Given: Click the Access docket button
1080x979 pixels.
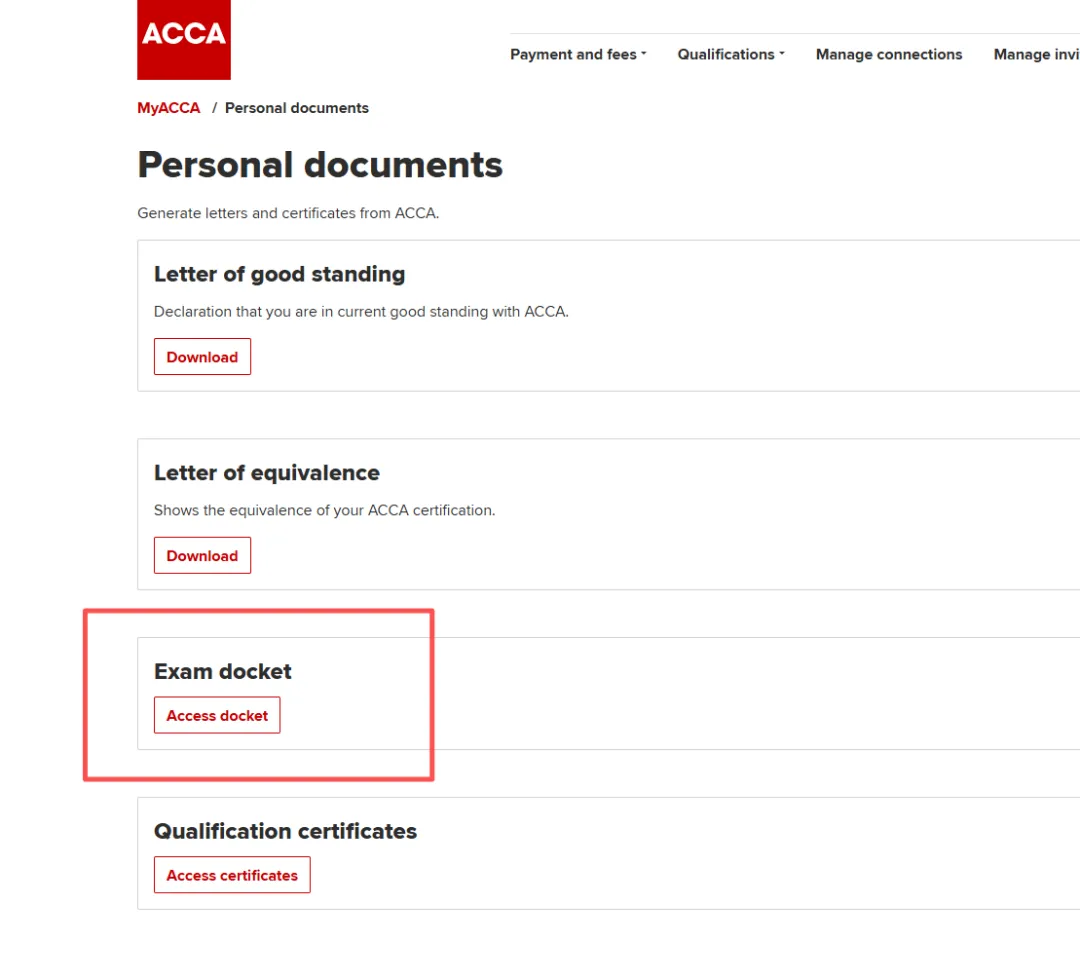Looking at the screenshot, I should click(217, 715).
